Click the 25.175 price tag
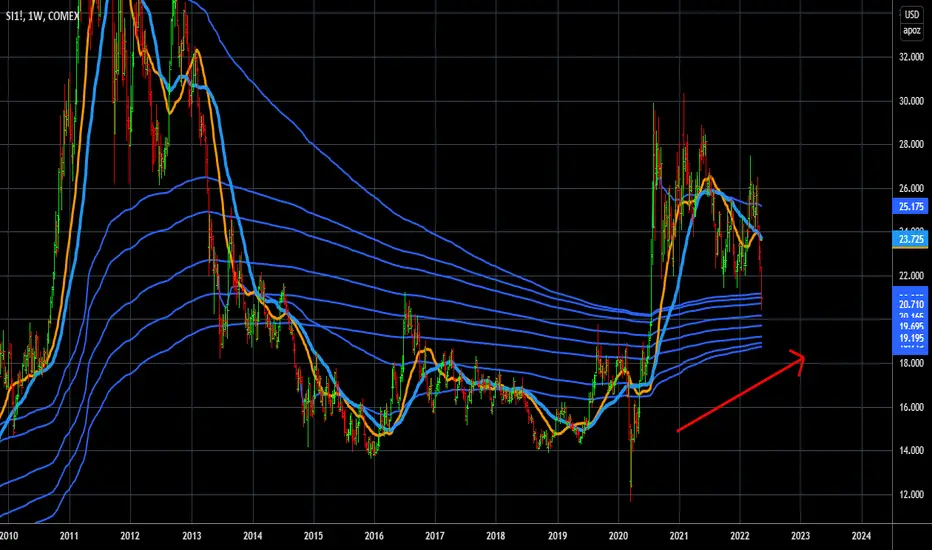The image size is (932, 550). (911, 207)
